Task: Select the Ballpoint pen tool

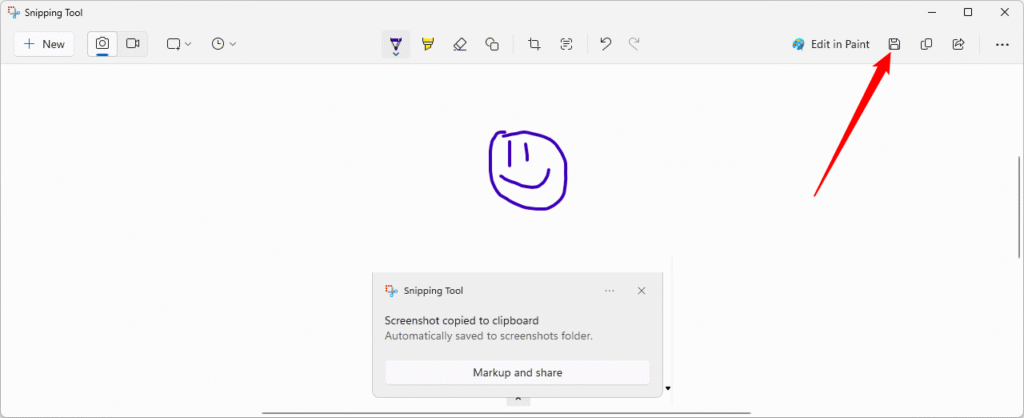Action: coord(396,44)
